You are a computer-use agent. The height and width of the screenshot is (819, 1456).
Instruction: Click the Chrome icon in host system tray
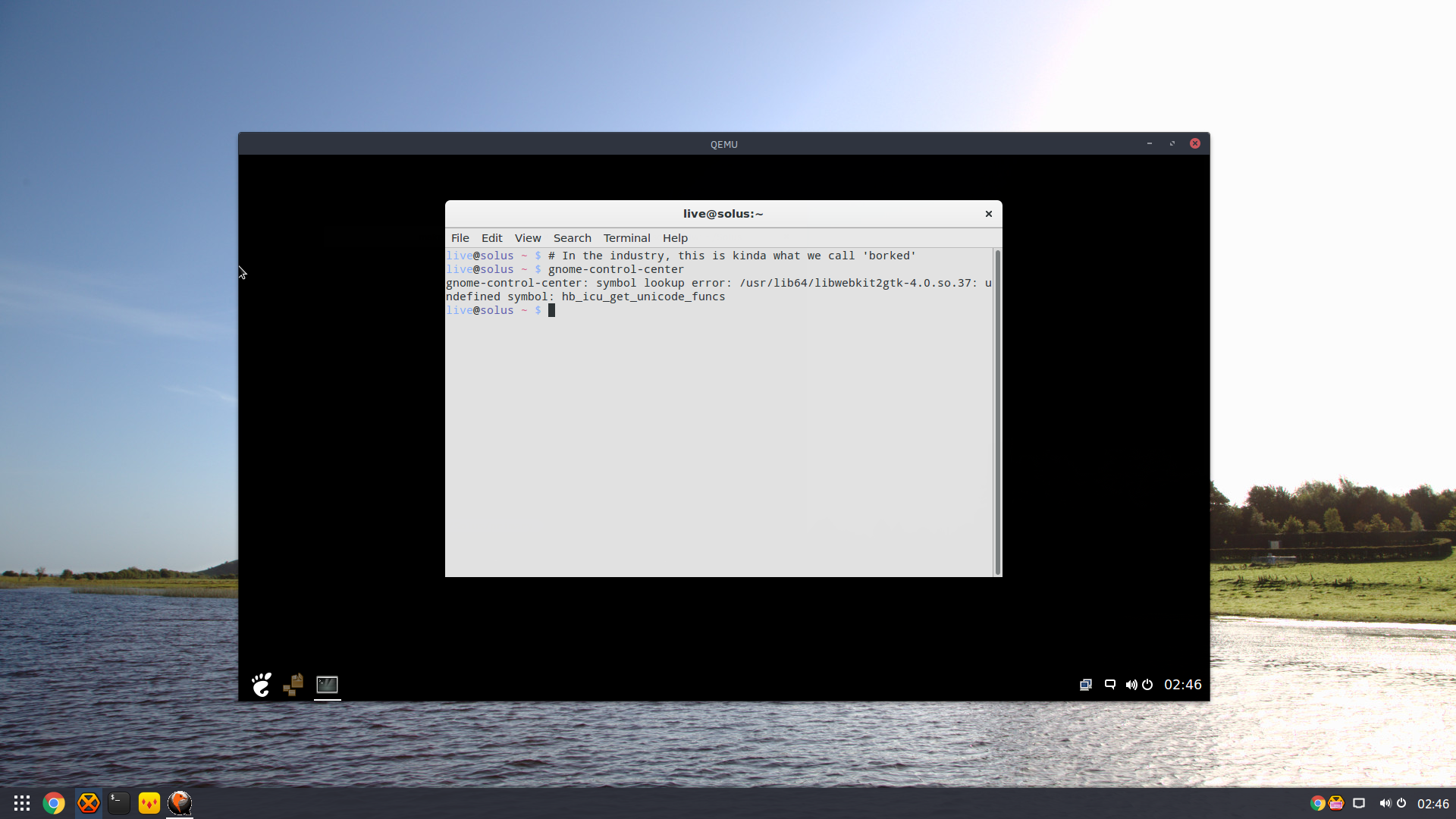pyautogui.click(x=1318, y=803)
